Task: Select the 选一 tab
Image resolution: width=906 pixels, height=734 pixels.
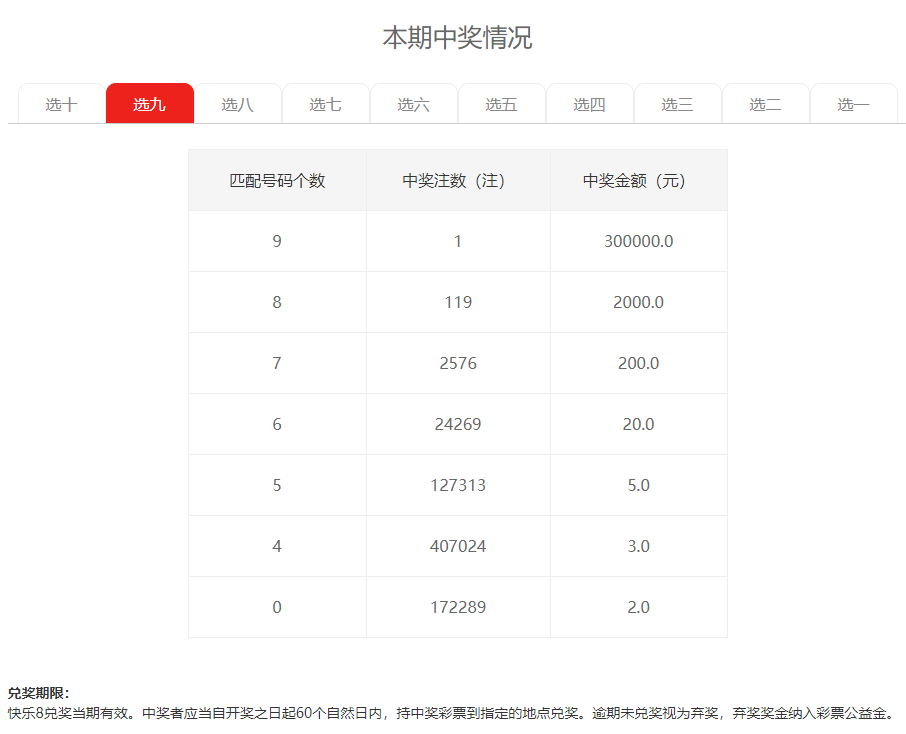Action: [x=854, y=104]
